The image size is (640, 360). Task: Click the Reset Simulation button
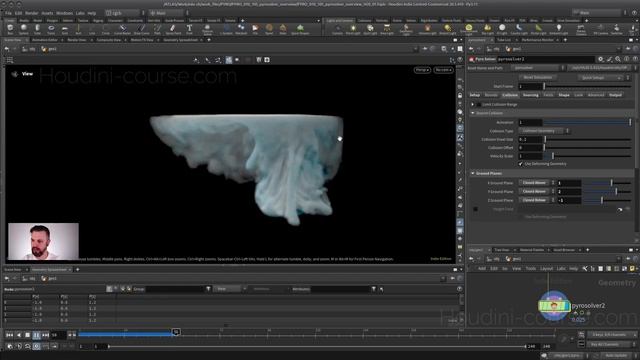[x=538, y=78]
